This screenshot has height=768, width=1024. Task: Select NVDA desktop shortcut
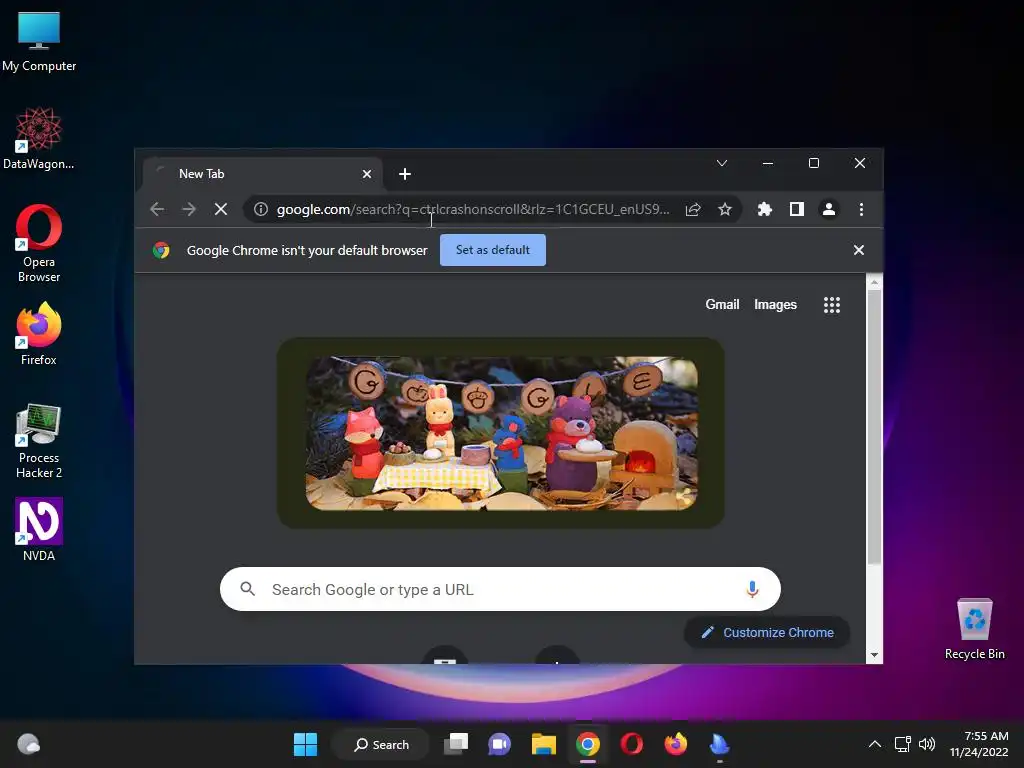(x=39, y=530)
